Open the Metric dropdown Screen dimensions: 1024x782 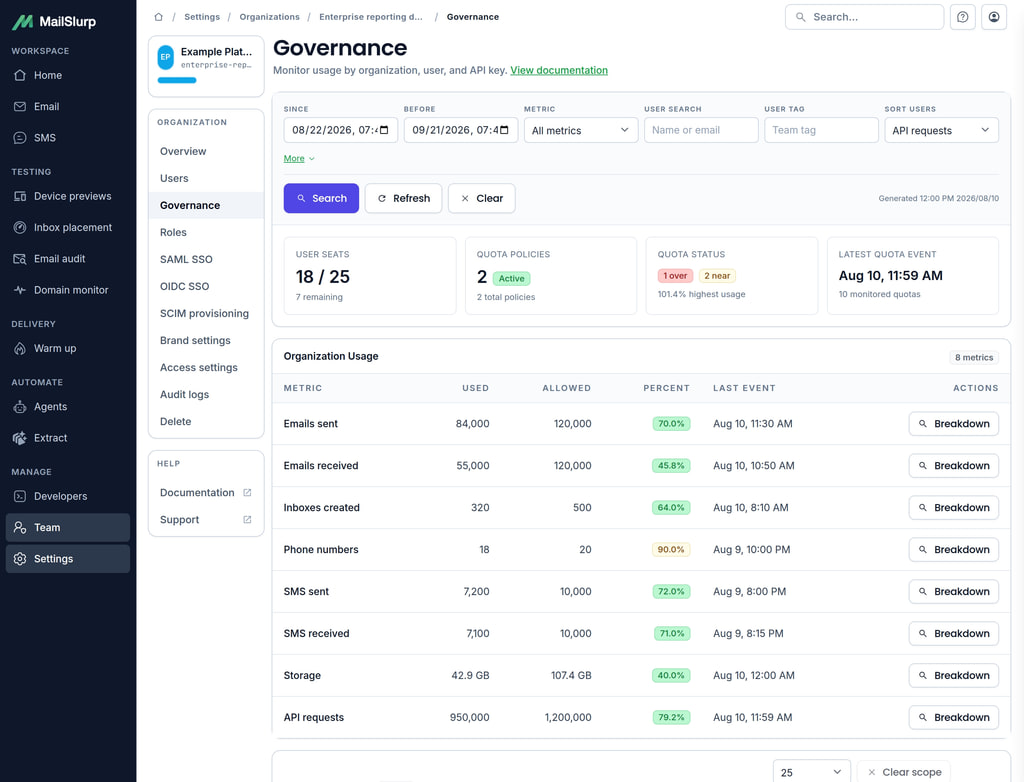click(x=581, y=130)
